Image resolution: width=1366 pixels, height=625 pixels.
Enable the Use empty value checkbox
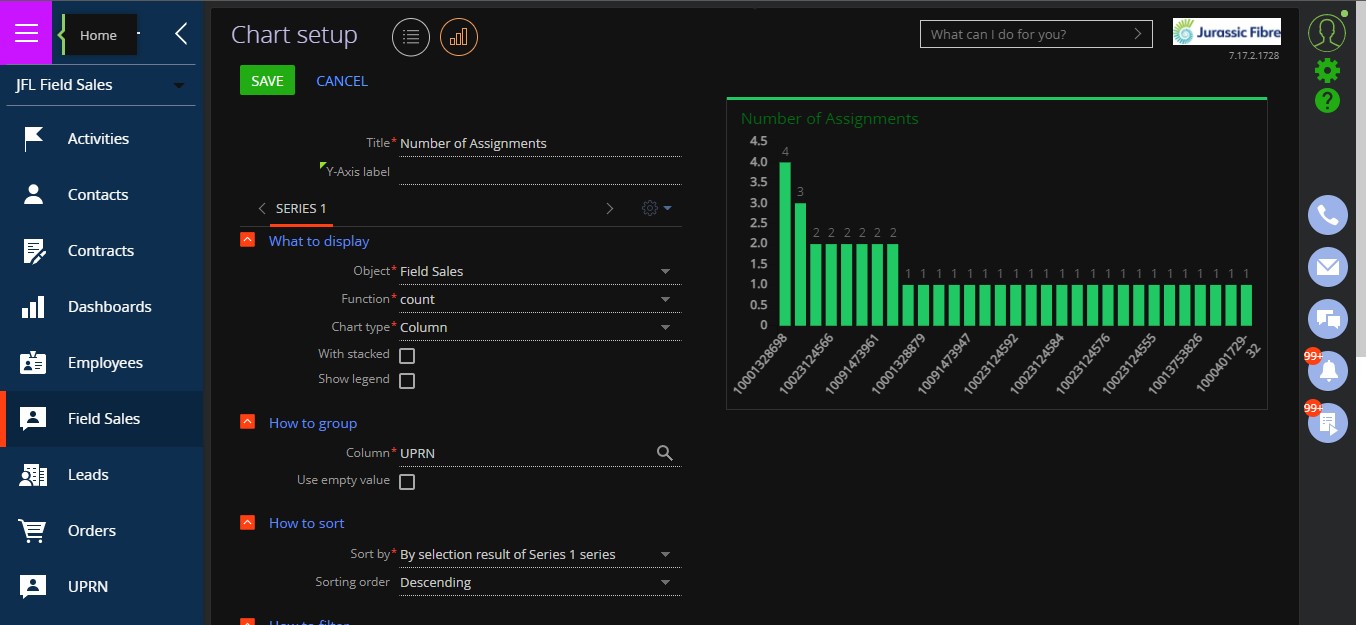click(407, 482)
